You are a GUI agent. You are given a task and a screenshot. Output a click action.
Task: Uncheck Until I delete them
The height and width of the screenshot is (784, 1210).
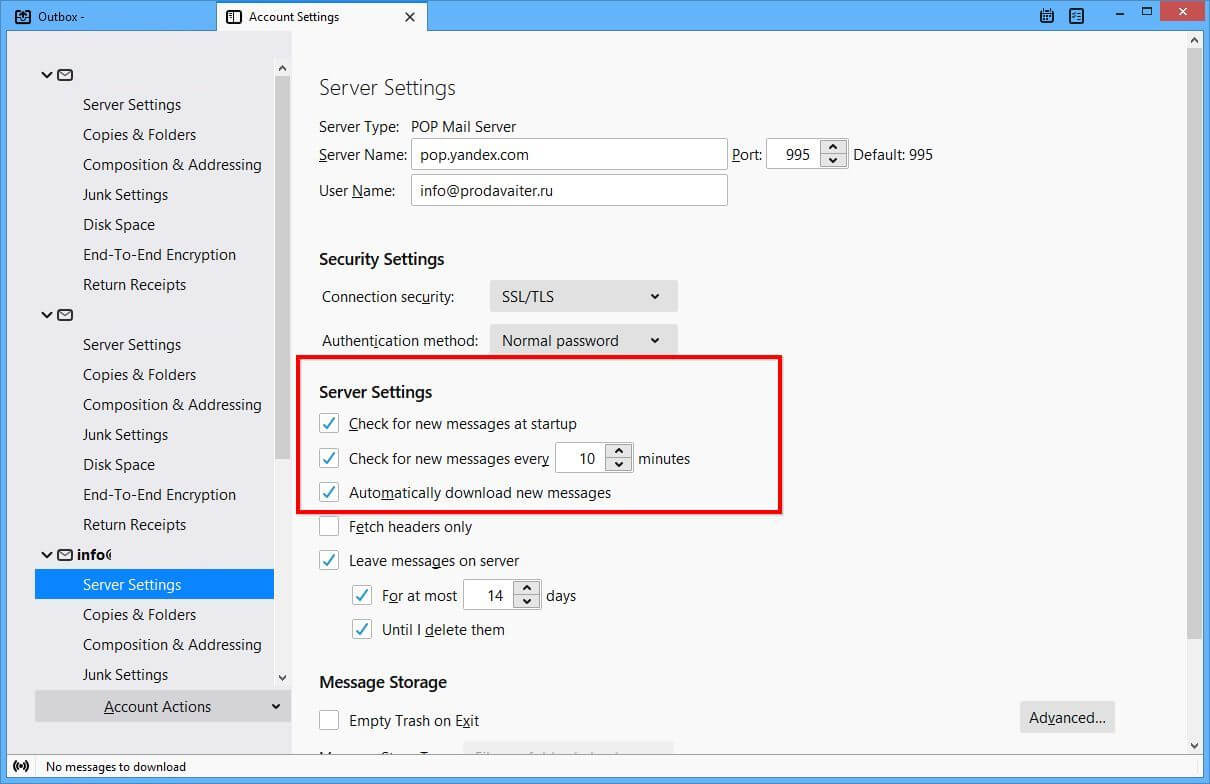point(362,629)
